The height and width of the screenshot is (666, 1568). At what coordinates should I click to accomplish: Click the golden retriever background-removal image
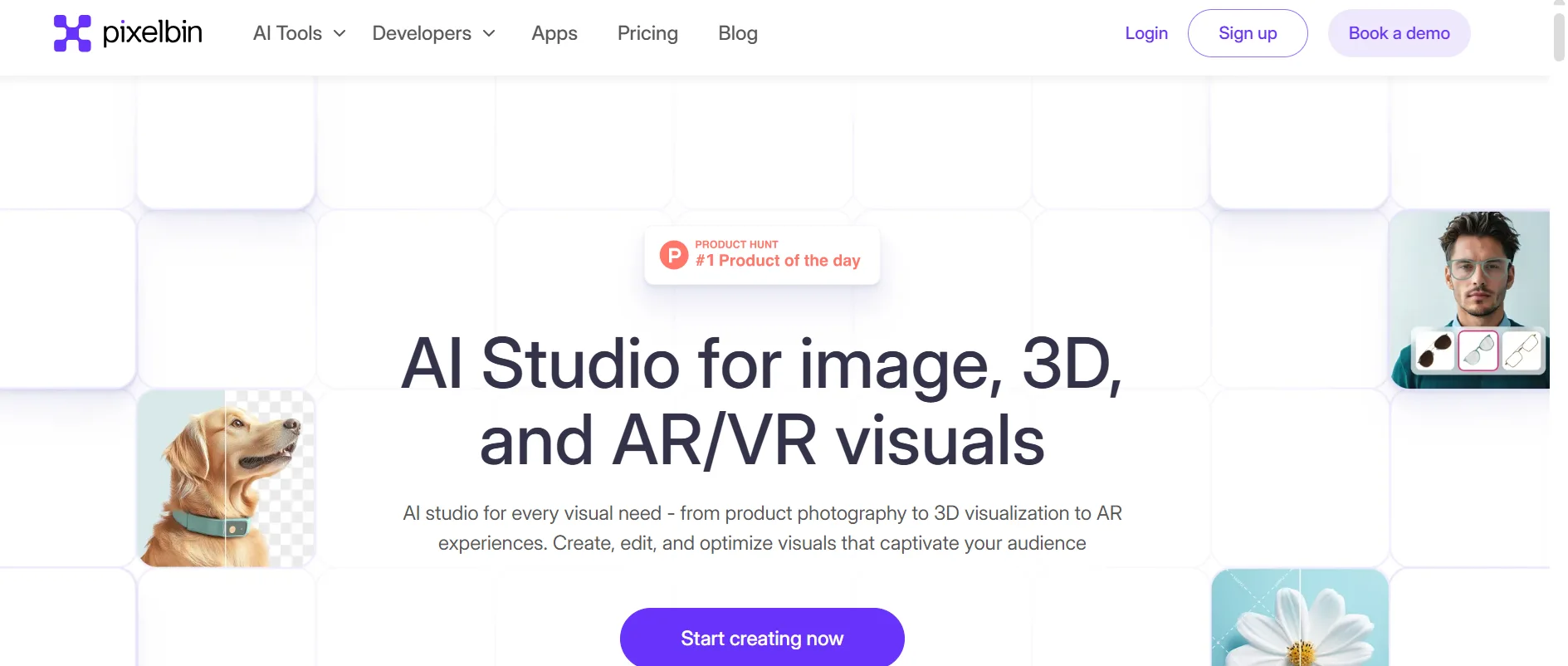point(226,479)
